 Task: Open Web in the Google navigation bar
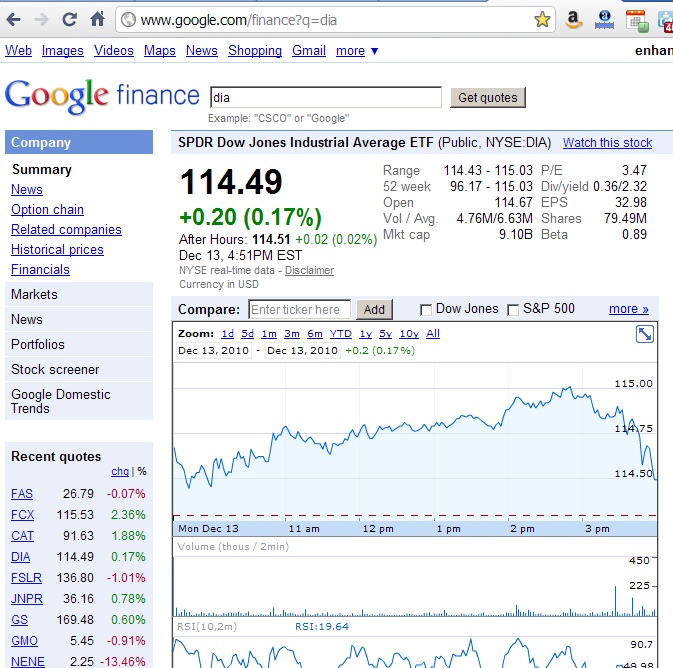point(18,51)
